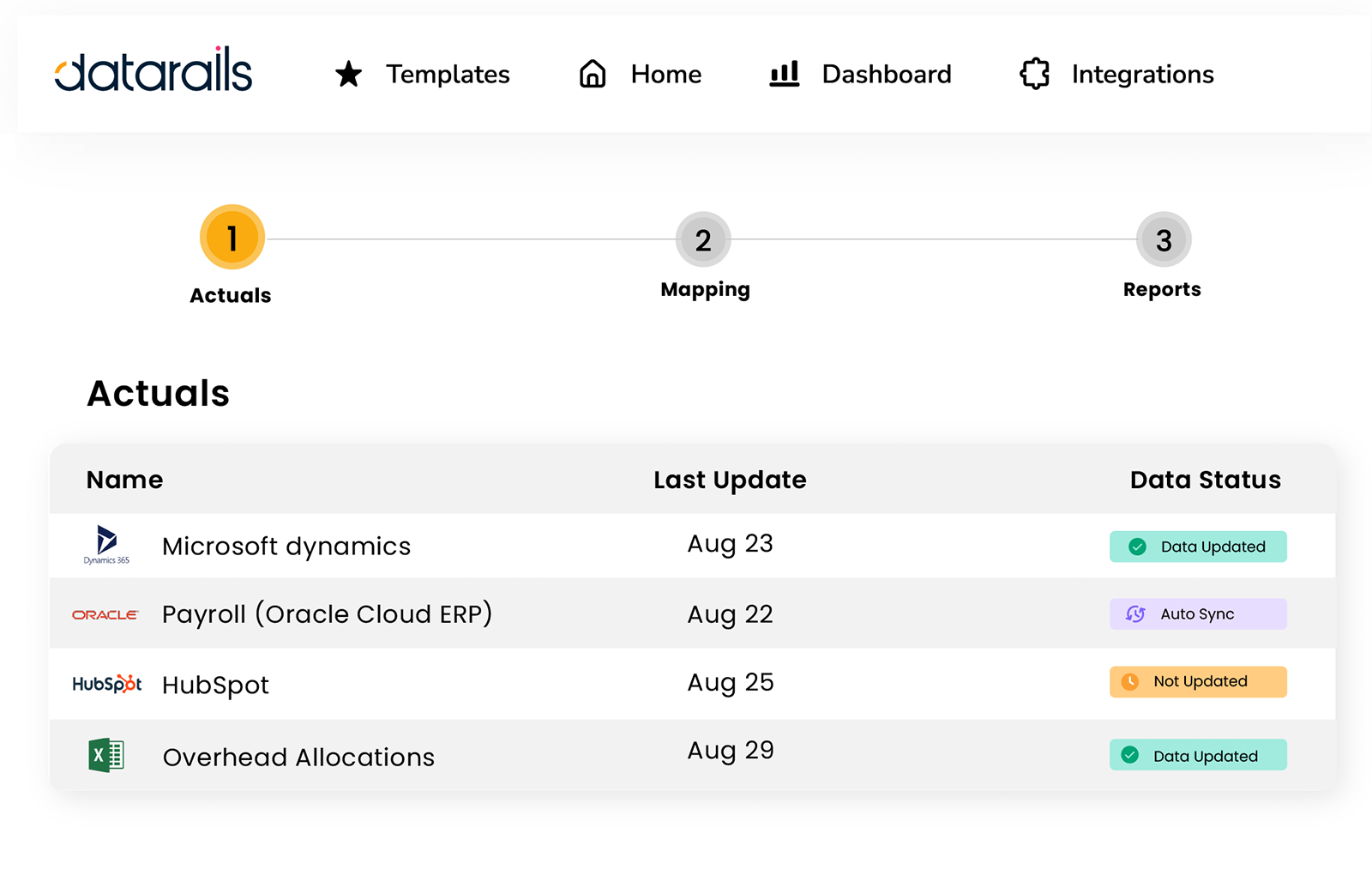This screenshot has width=1372, height=888.
Task: Select the Overhead Allocations table row
Action: point(600,755)
